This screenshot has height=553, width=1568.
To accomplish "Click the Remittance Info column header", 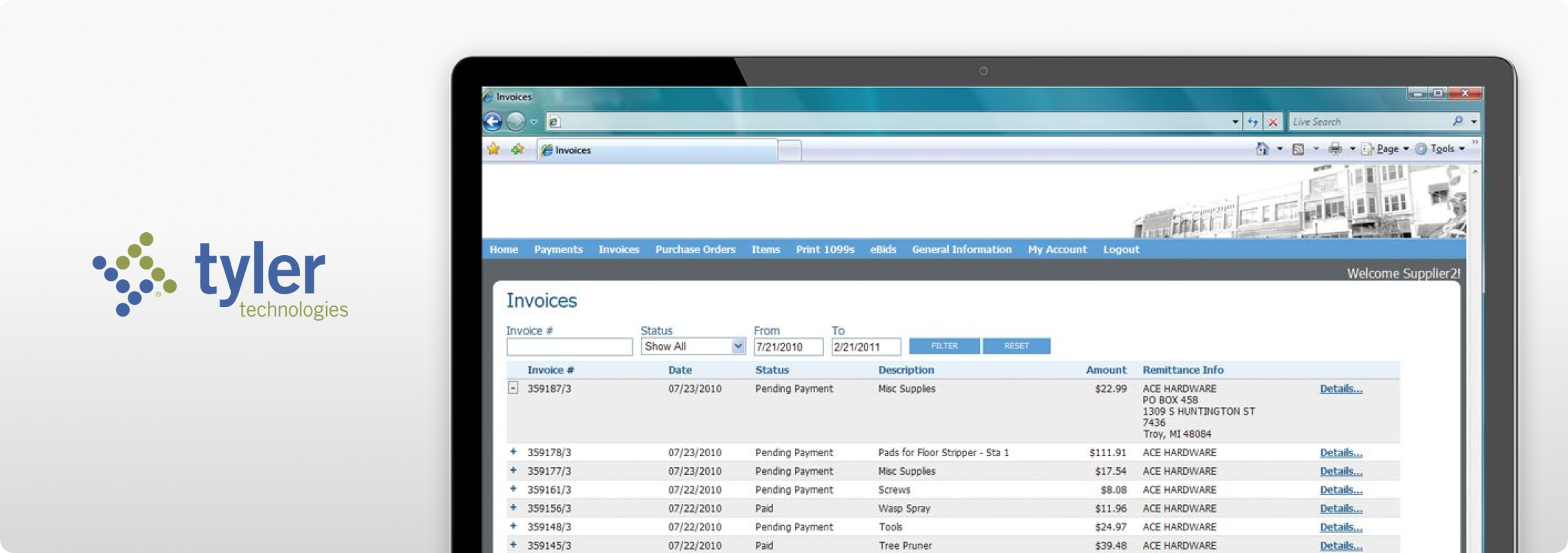I will pos(1183,371).
